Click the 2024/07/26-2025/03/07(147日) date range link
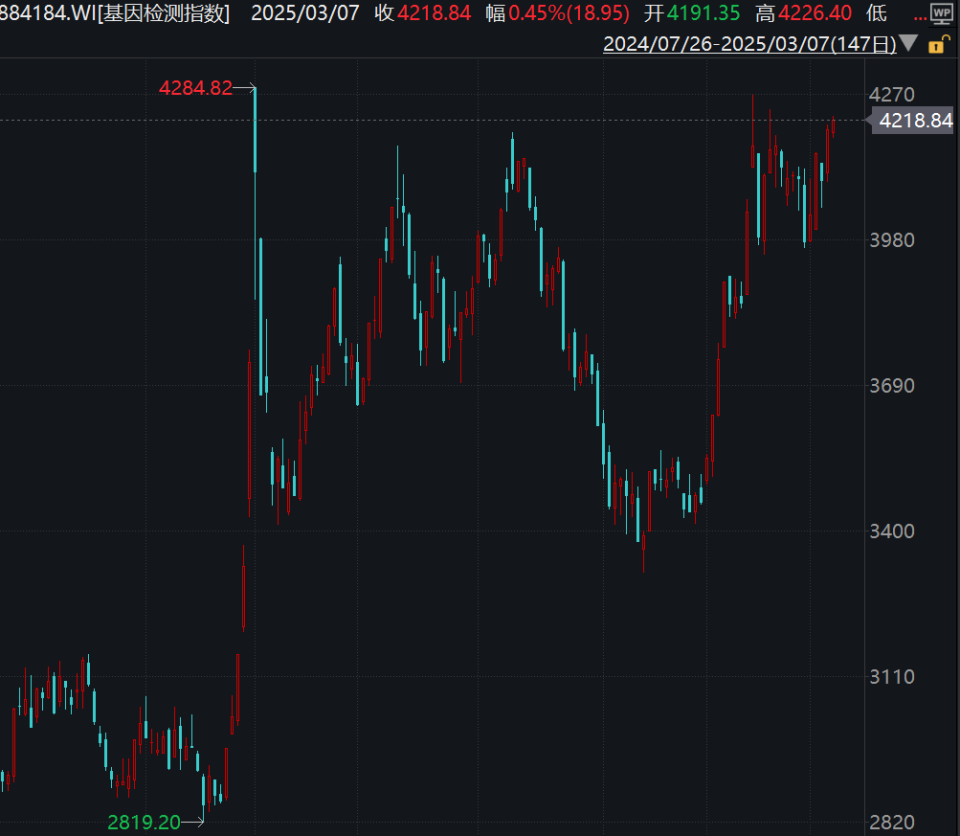This screenshot has width=960, height=836. click(x=749, y=43)
